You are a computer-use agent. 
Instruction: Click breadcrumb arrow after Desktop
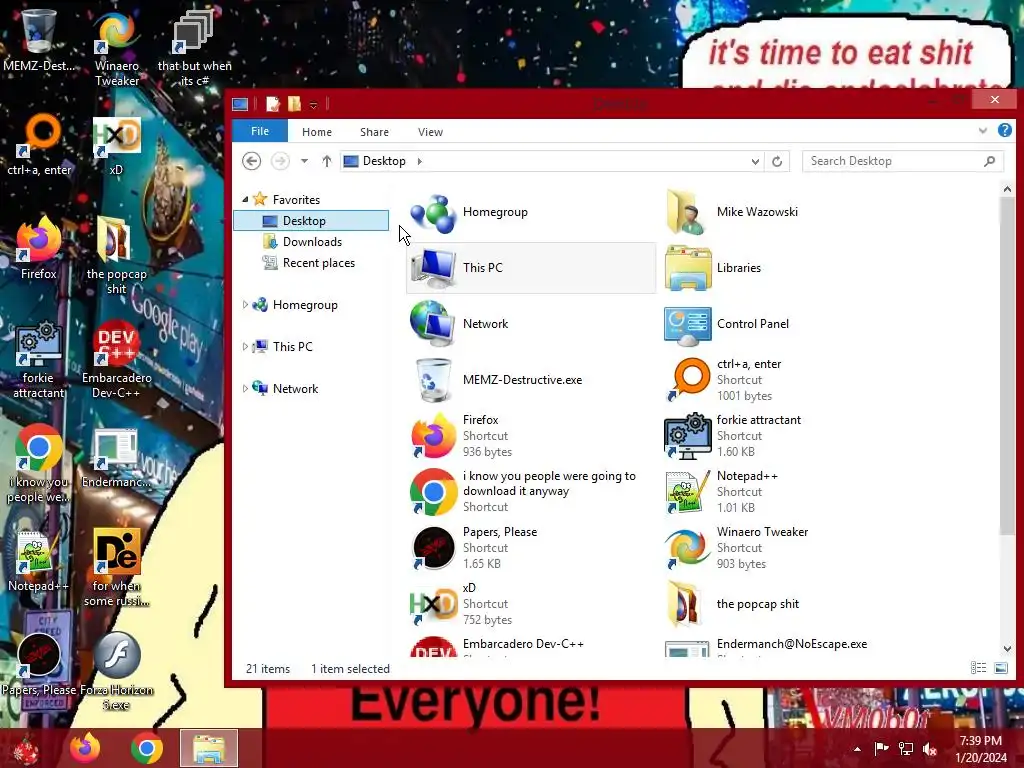[x=419, y=161]
